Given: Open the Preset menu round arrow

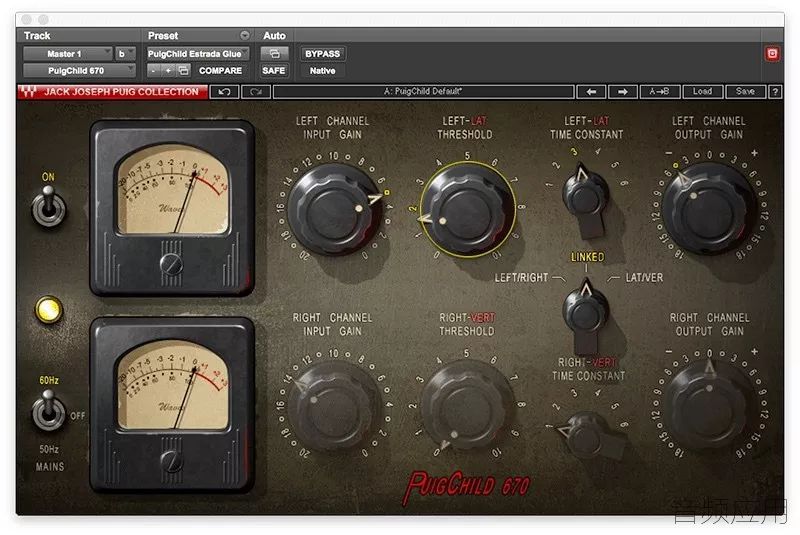Looking at the screenshot, I should coord(245,35).
